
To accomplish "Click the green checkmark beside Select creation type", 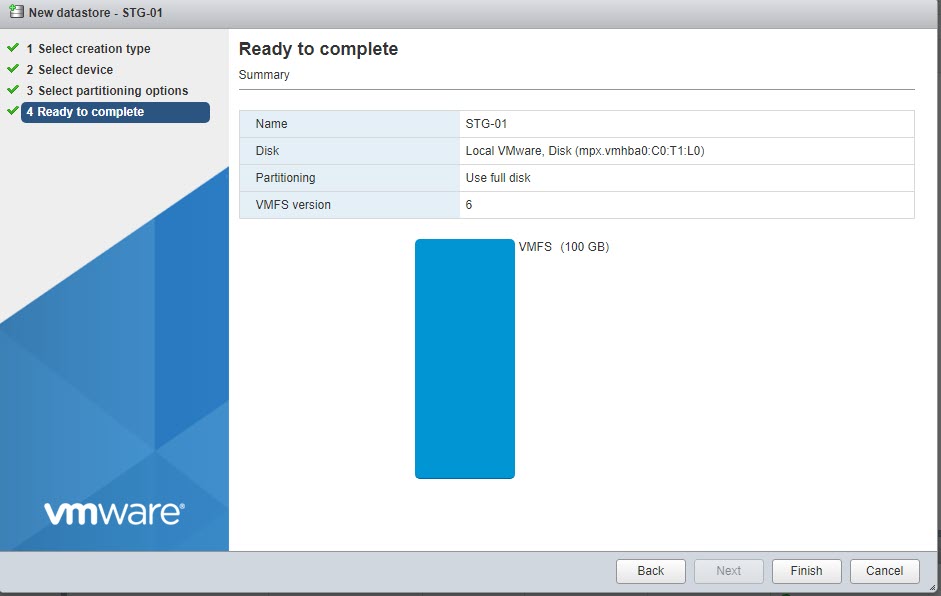I will [x=13, y=48].
